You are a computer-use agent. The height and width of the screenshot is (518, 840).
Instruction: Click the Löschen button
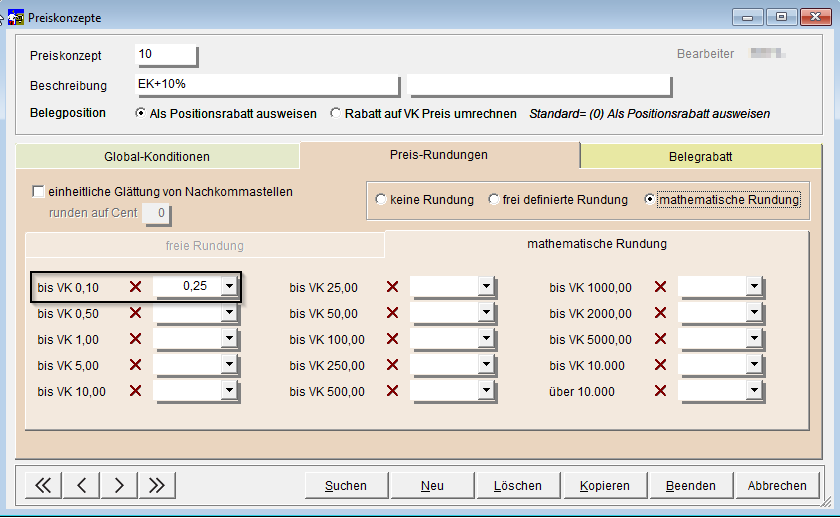518,485
